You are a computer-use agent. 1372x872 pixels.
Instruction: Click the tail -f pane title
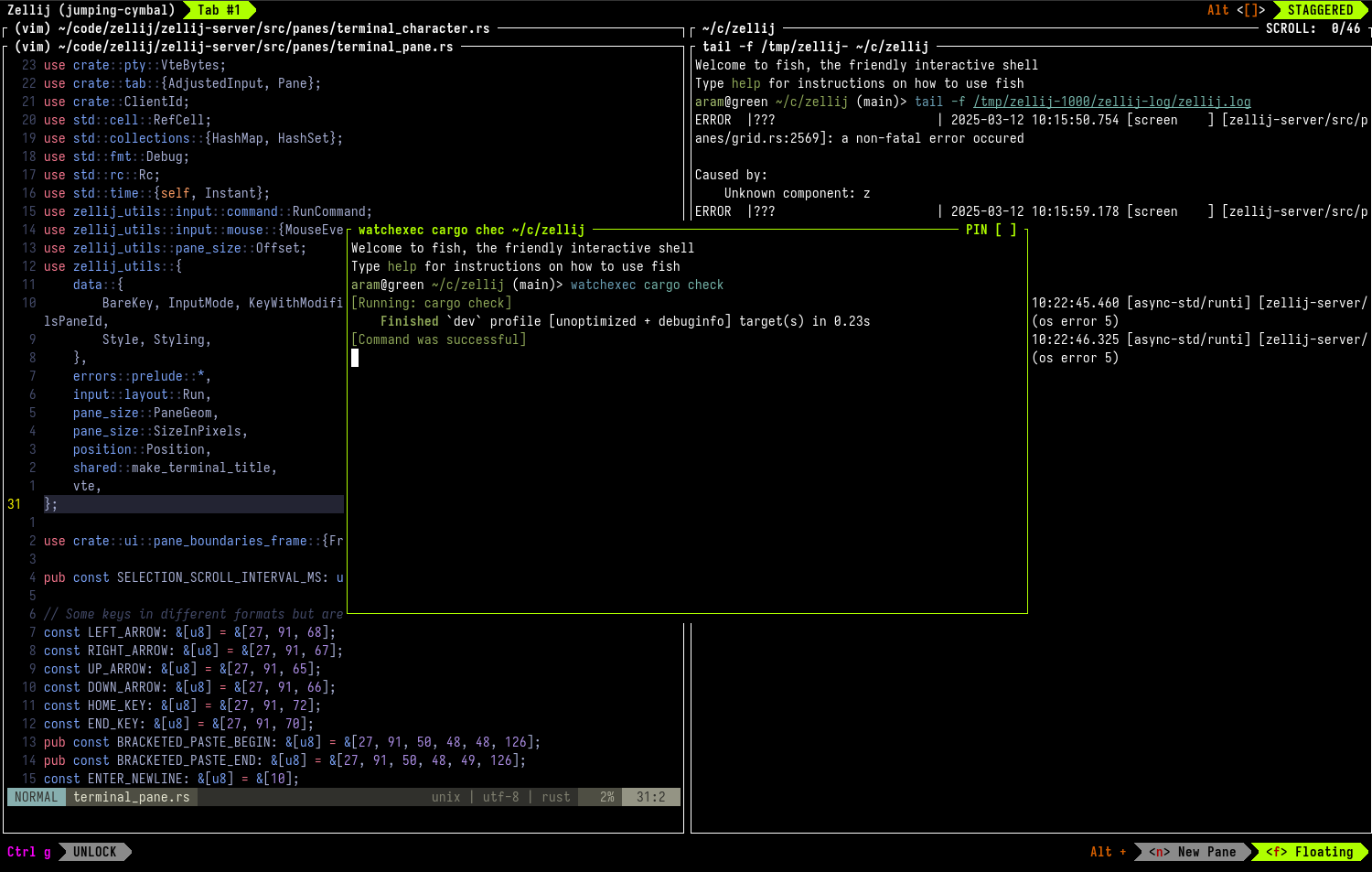click(816, 47)
